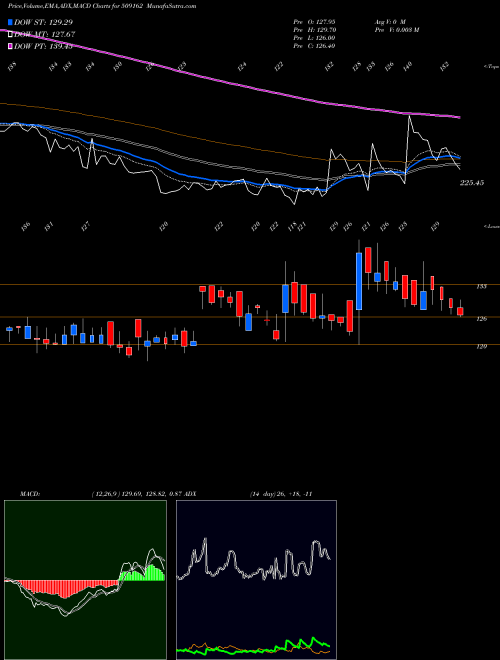Viewport: 500px width, 660px height.
Task: Click the Pre O: 127.95 value
Action: pyautogui.click(x=314, y=21)
